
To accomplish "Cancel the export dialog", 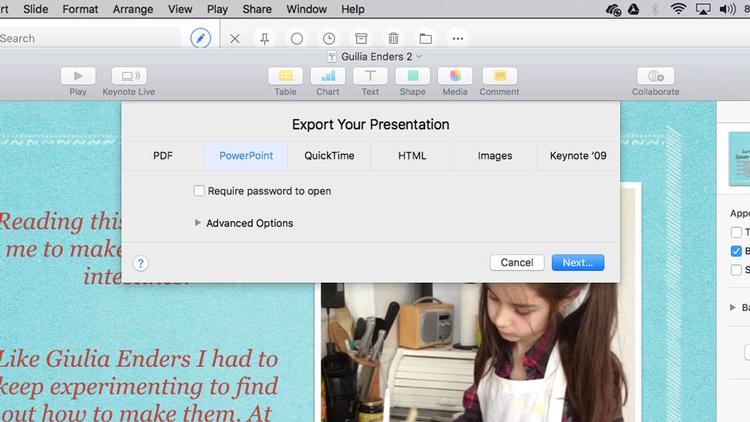I will (x=516, y=263).
